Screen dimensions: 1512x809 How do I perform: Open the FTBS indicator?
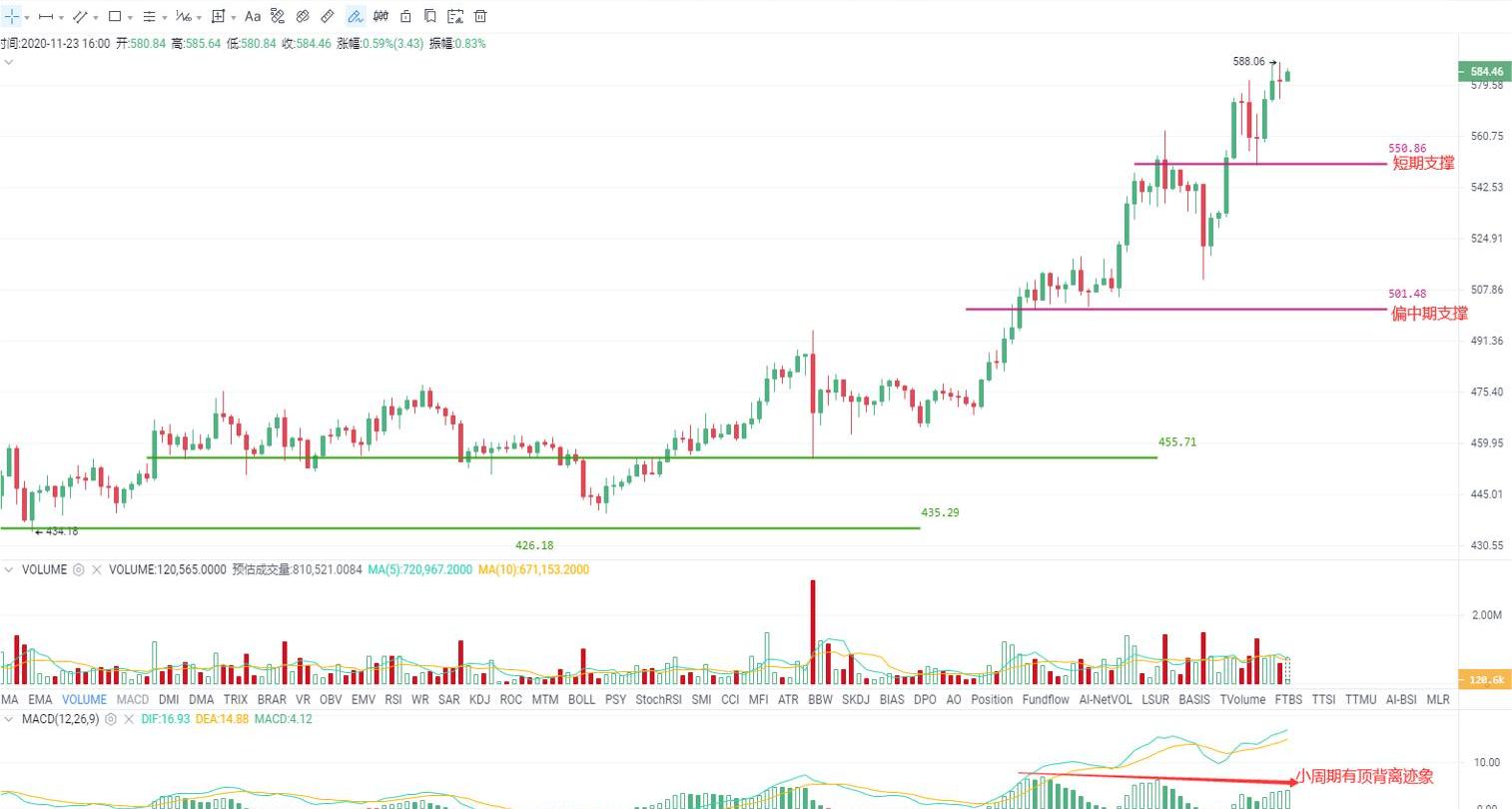click(1288, 699)
